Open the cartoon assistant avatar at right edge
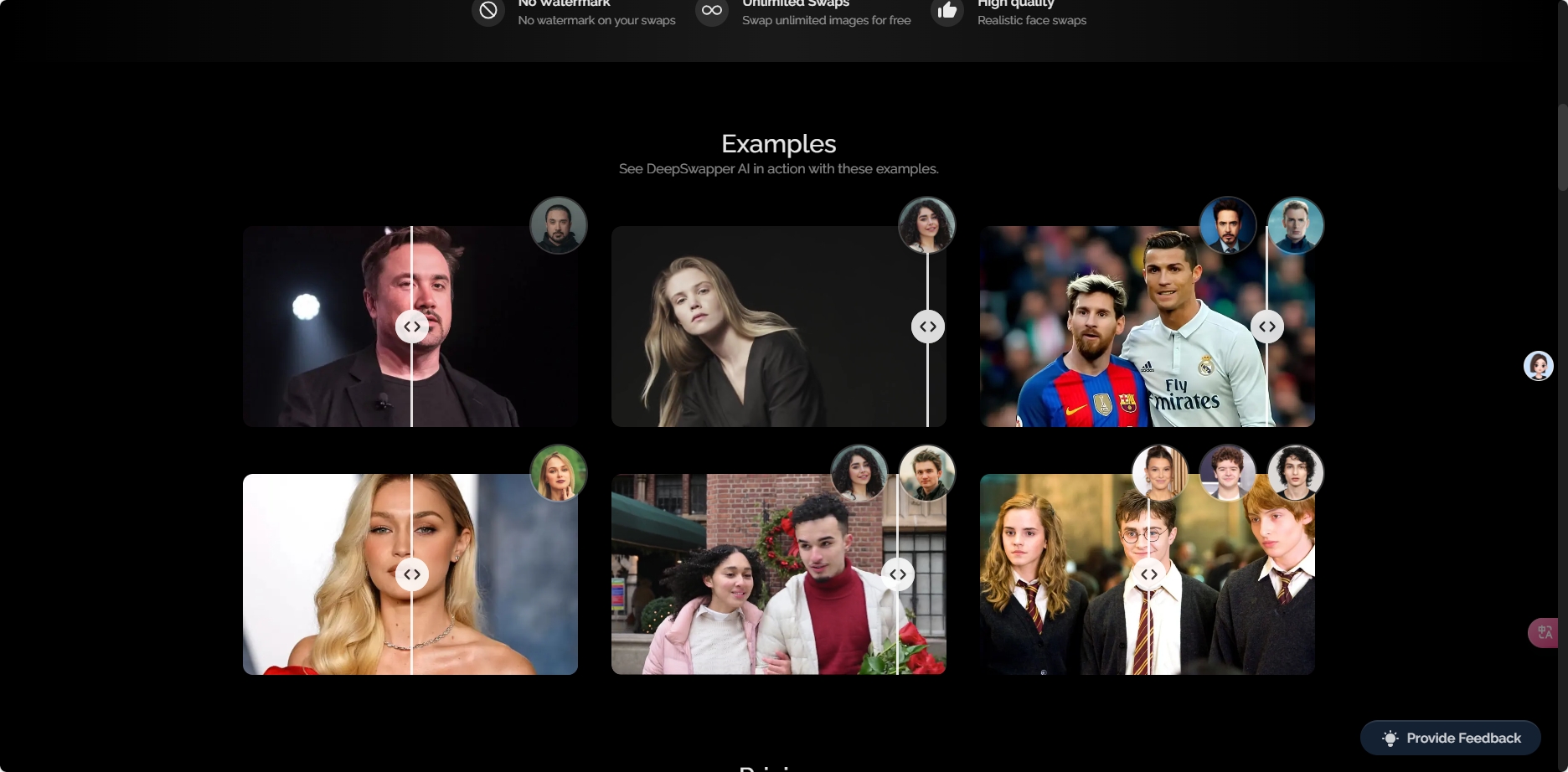Viewport: 1568px width, 772px height. tap(1538, 366)
